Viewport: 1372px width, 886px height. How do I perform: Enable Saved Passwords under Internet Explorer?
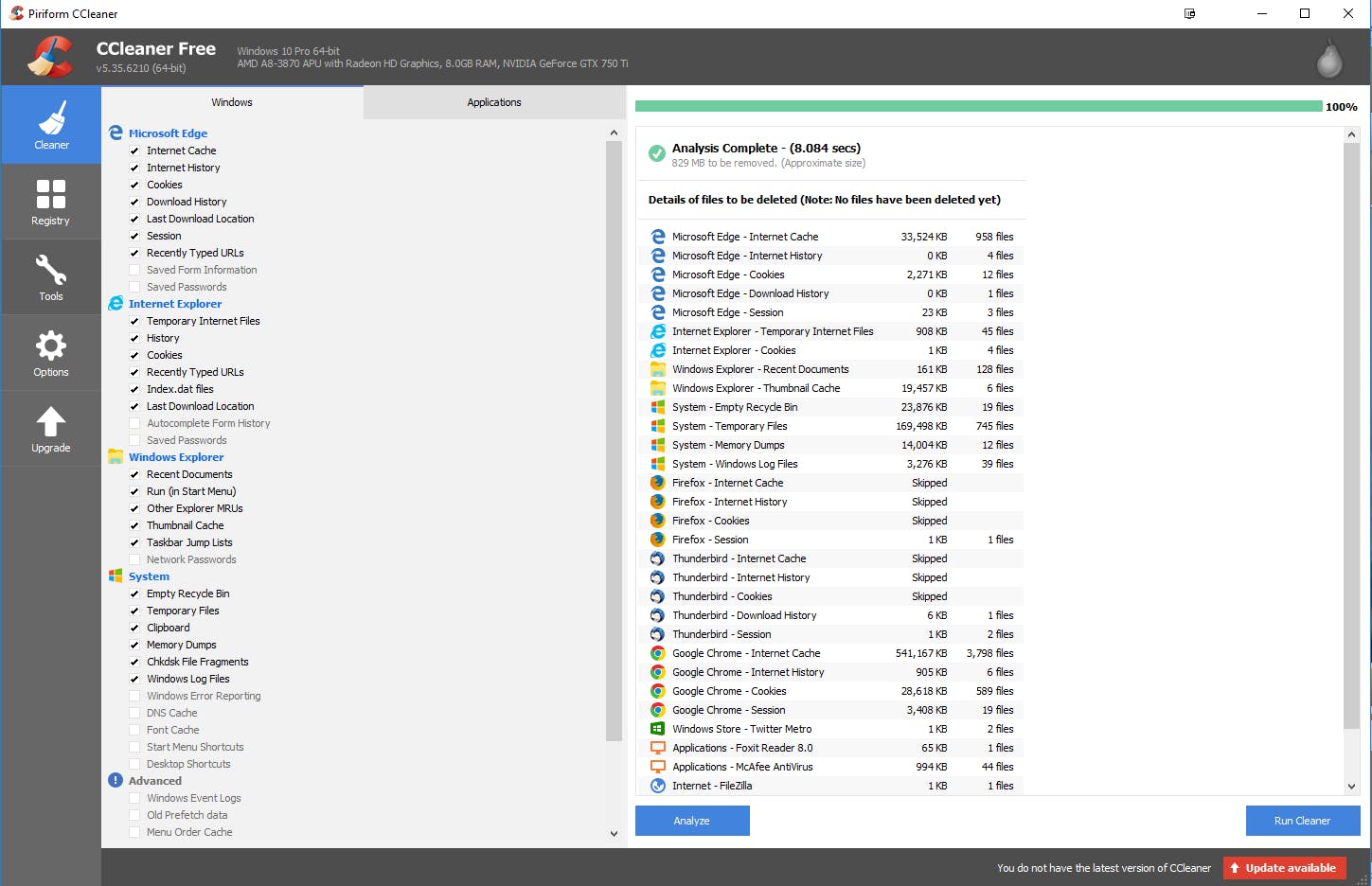[x=134, y=439]
